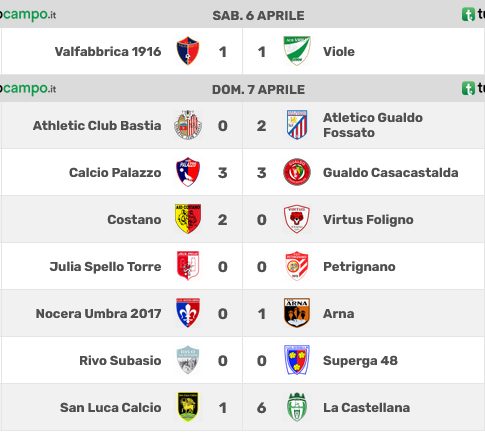Screen dimensions: 485x444
Task: Click the SAB. 6 APRILE date header
Action: pyautogui.click(x=258, y=15)
